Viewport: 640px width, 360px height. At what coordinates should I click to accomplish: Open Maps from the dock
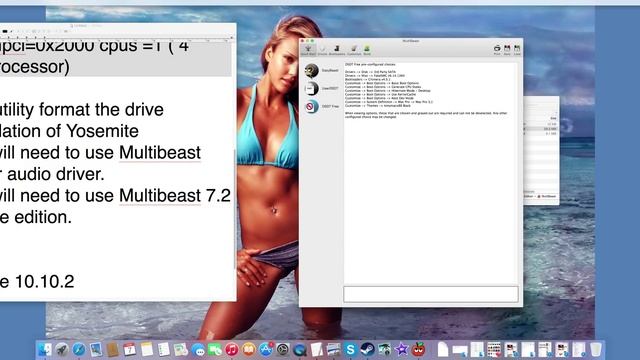pyautogui.click(x=180, y=349)
